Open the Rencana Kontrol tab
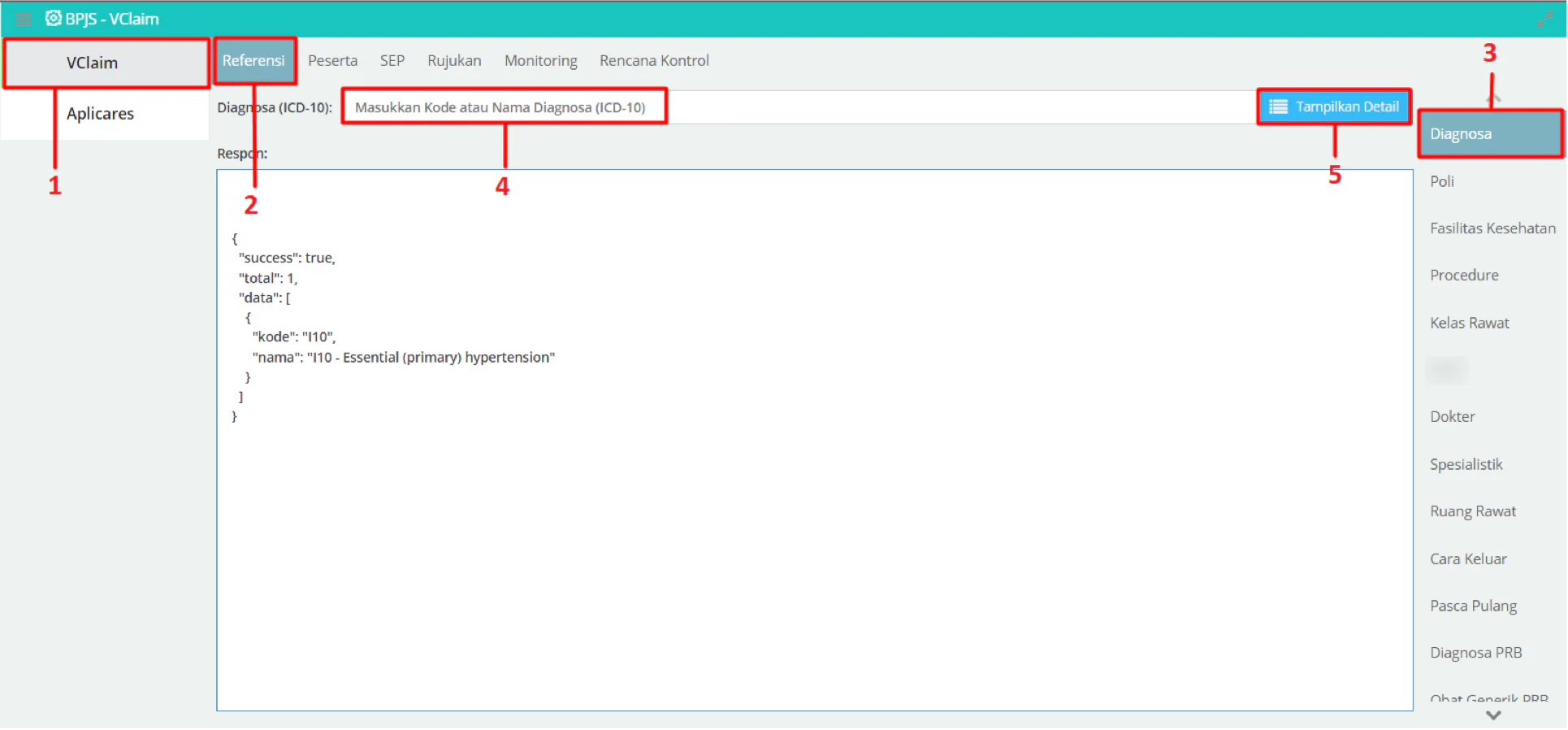The width and height of the screenshot is (1568, 730). pyautogui.click(x=654, y=60)
